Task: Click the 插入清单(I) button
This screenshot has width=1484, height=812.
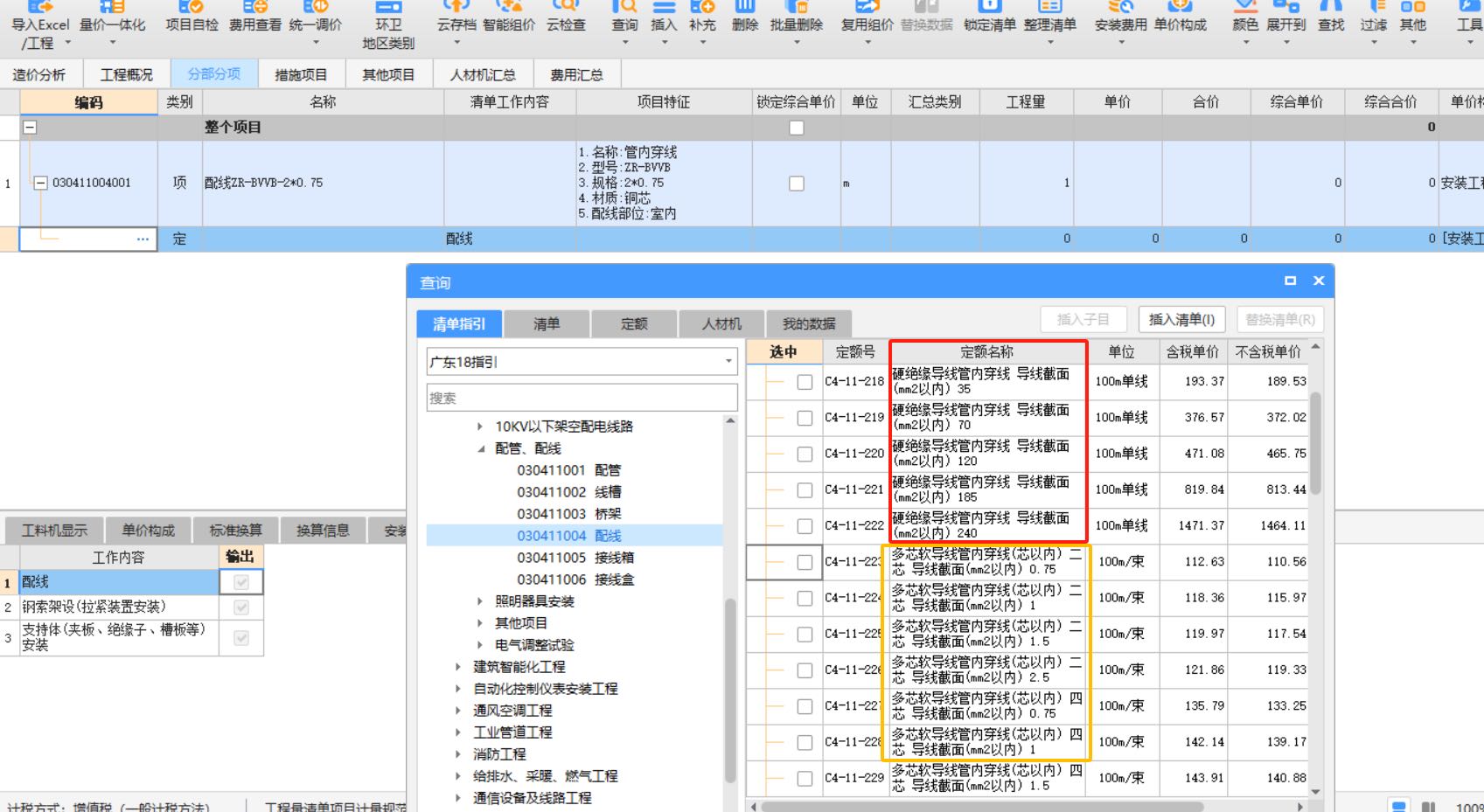Action: (x=1181, y=320)
